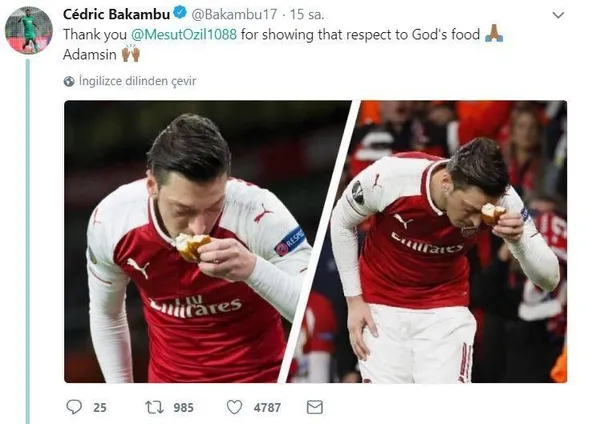Open the Cédric Bakambu display name

pyautogui.click(x=116, y=14)
